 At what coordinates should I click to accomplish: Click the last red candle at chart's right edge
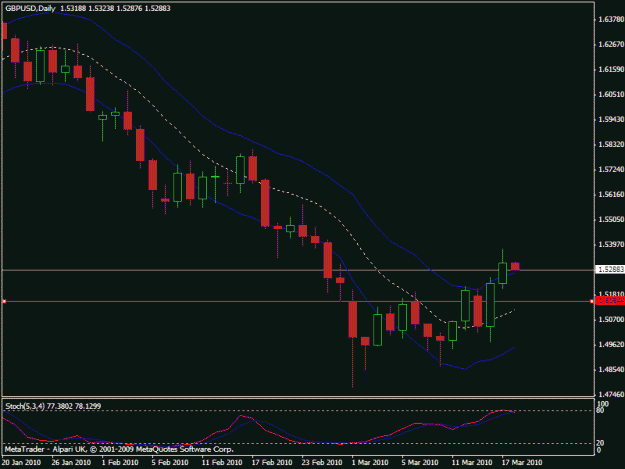click(515, 266)
